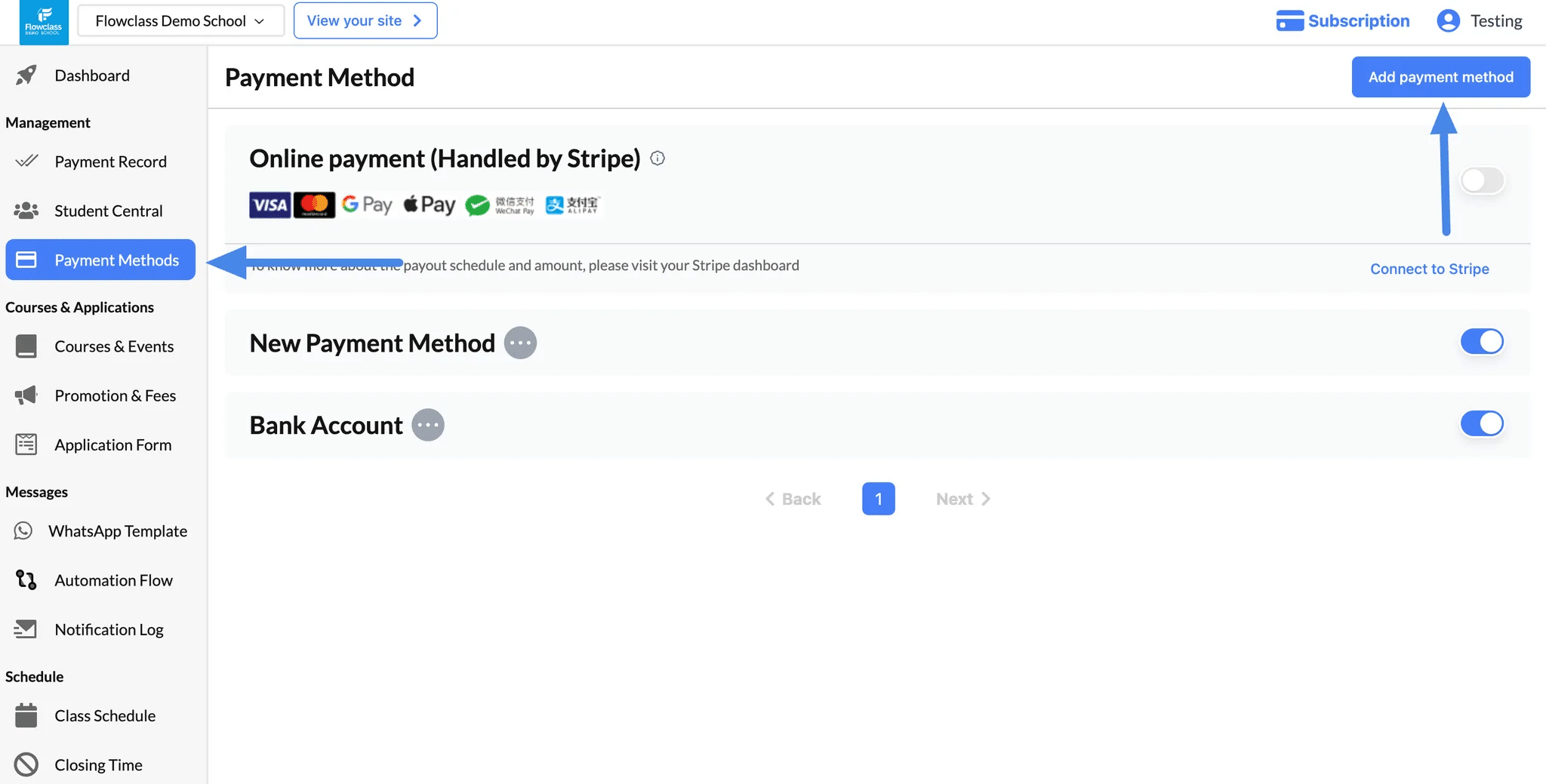This screenshot has width=1546, height=784.
Task: Click the Courses & Events book icon
Action: pos(25,346)
